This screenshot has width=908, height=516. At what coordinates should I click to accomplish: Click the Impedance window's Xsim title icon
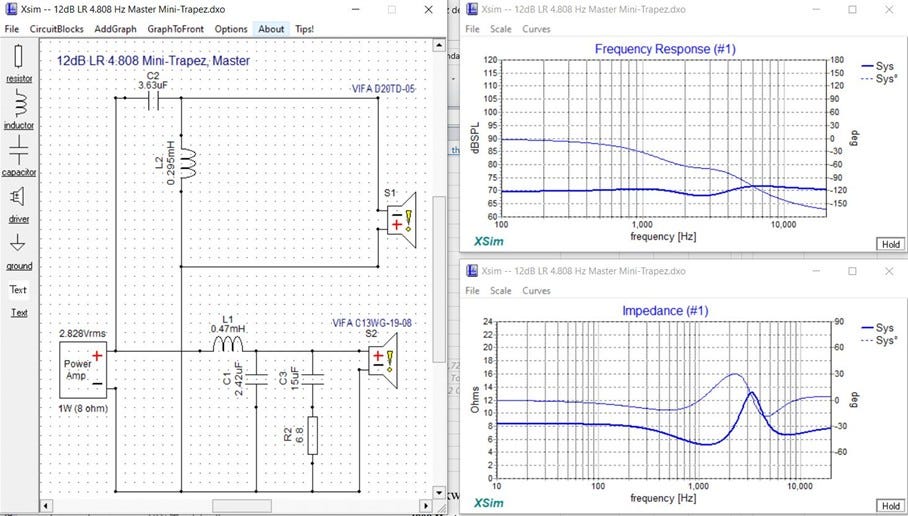[473, 271]
